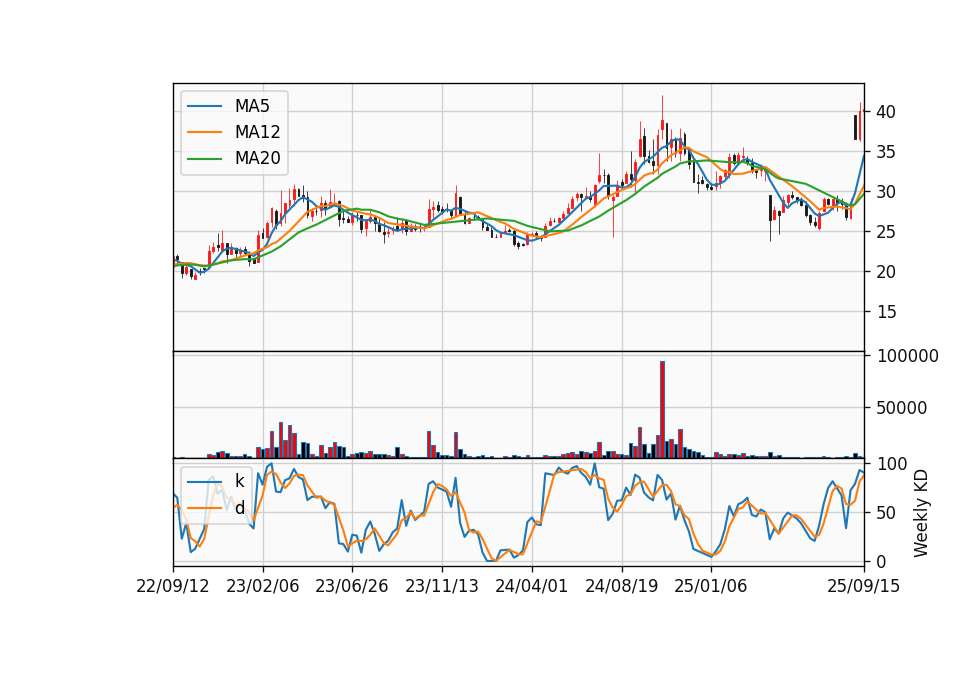
Task: Click the volume axis value 100000
Action: 907,356
